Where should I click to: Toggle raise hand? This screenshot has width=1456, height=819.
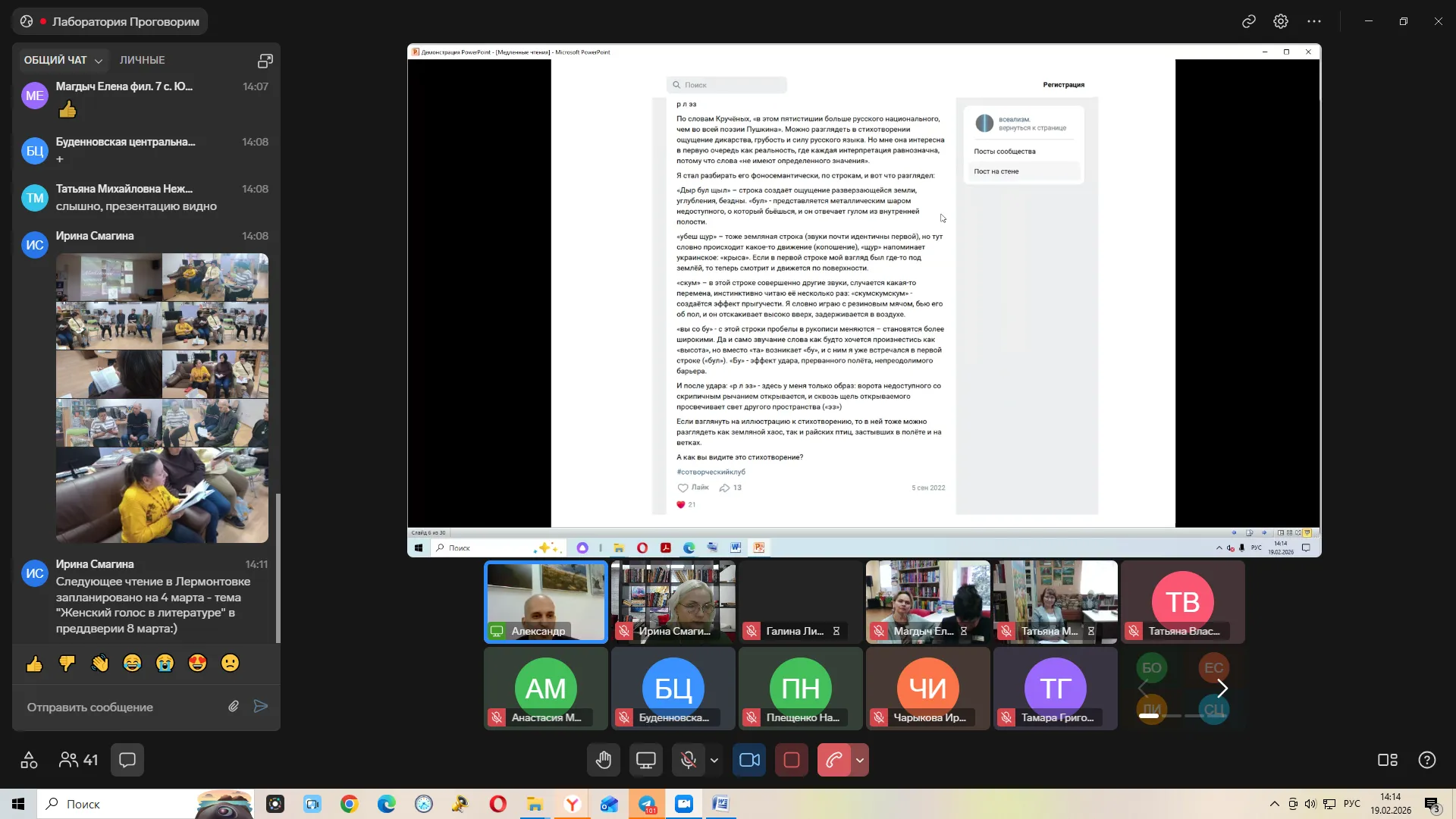604,760
